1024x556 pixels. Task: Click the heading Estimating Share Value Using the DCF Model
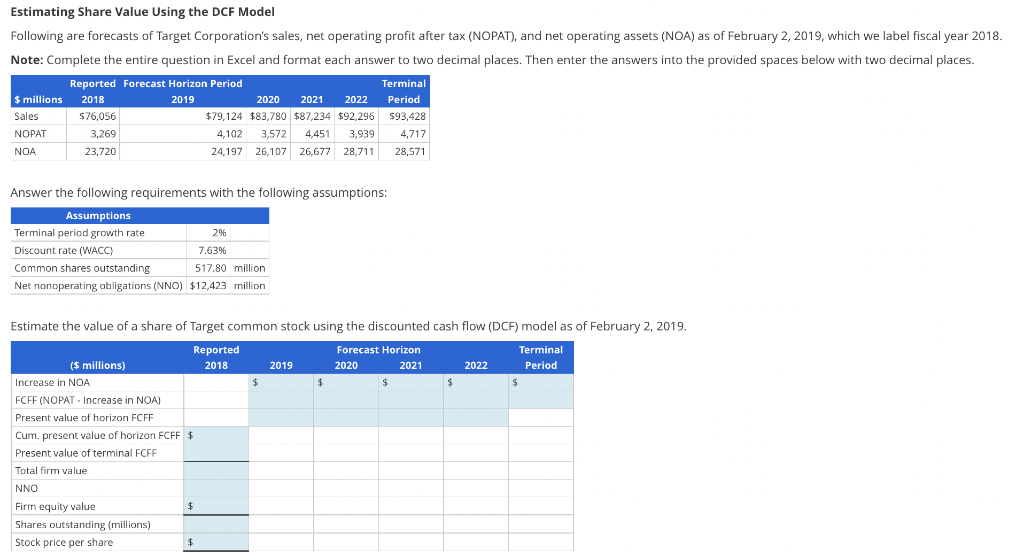click(142, 12)
